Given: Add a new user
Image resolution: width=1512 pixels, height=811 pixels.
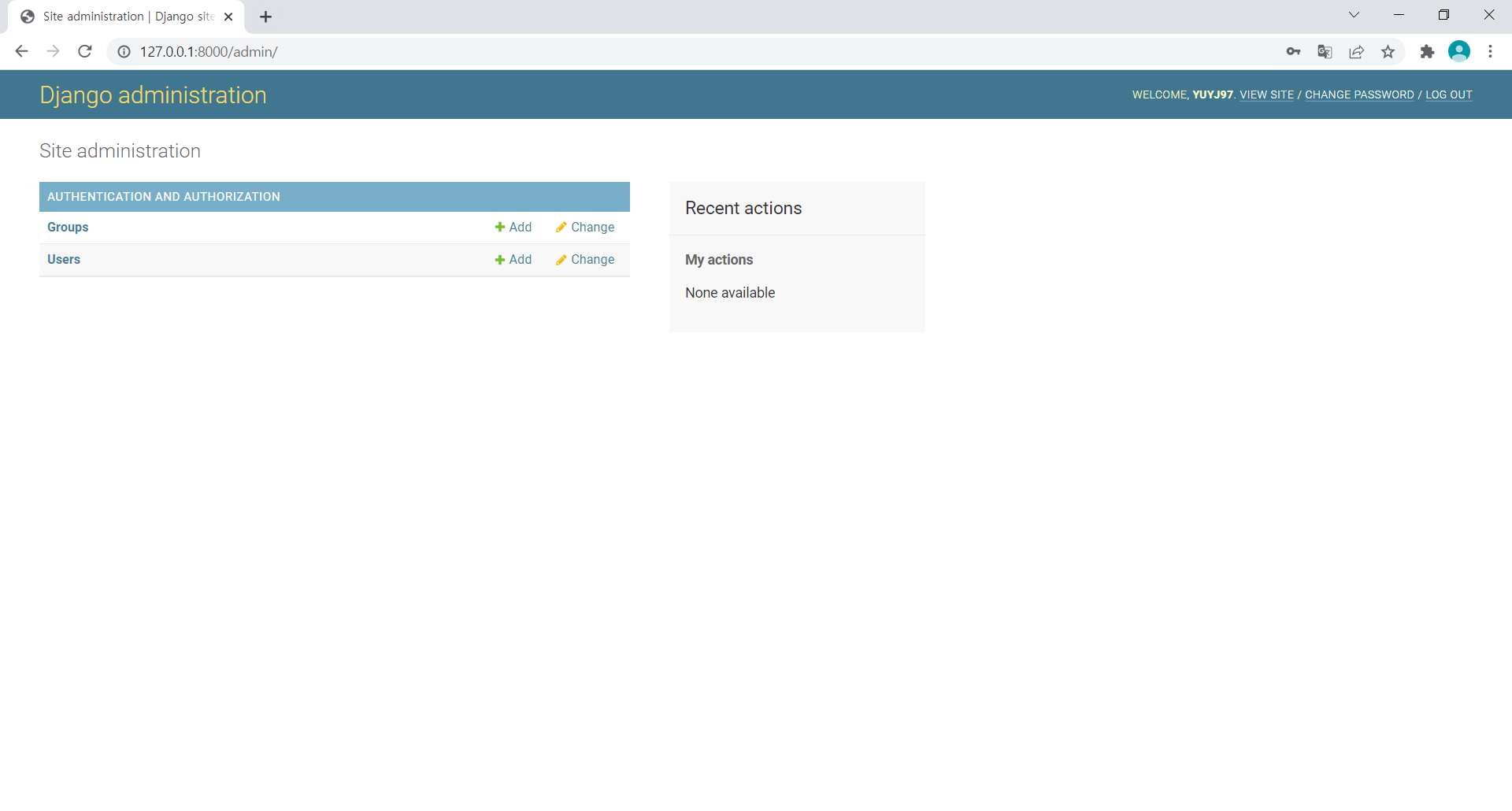Looking at the screenshot, I should click(x=513, y=259).
